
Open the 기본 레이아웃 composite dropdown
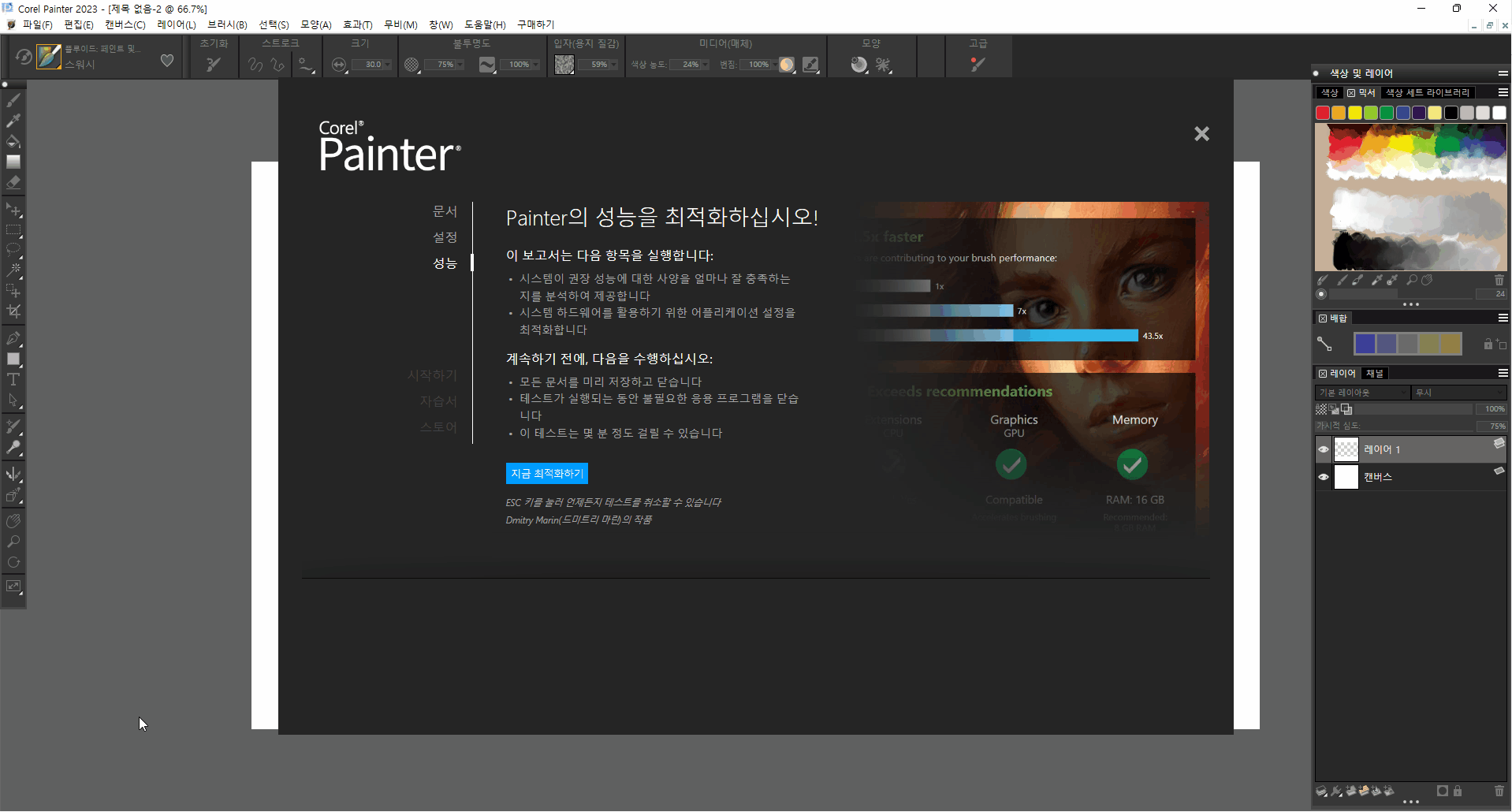[x=1362, y=393]
